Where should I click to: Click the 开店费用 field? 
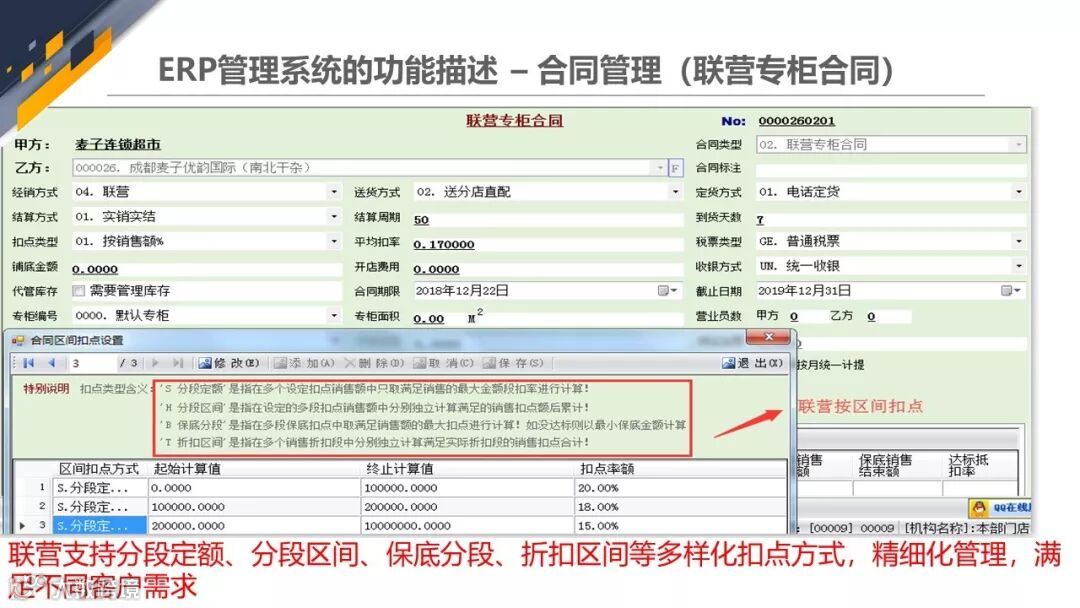click(548, 269)
